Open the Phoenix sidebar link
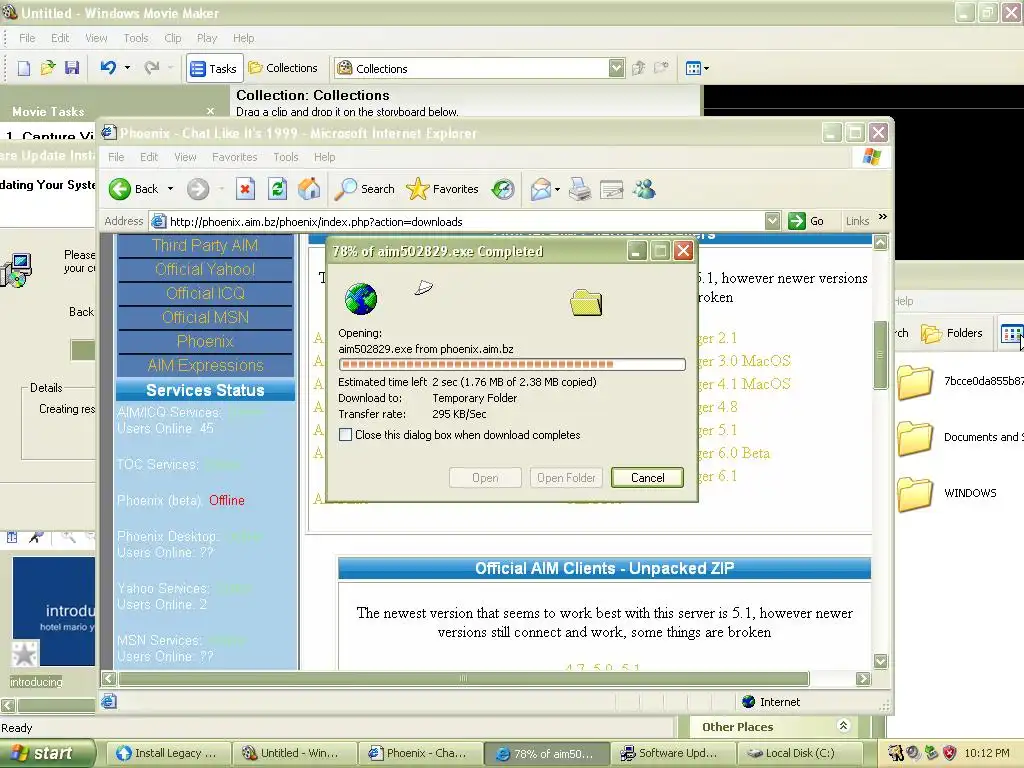 coord(205,342)
